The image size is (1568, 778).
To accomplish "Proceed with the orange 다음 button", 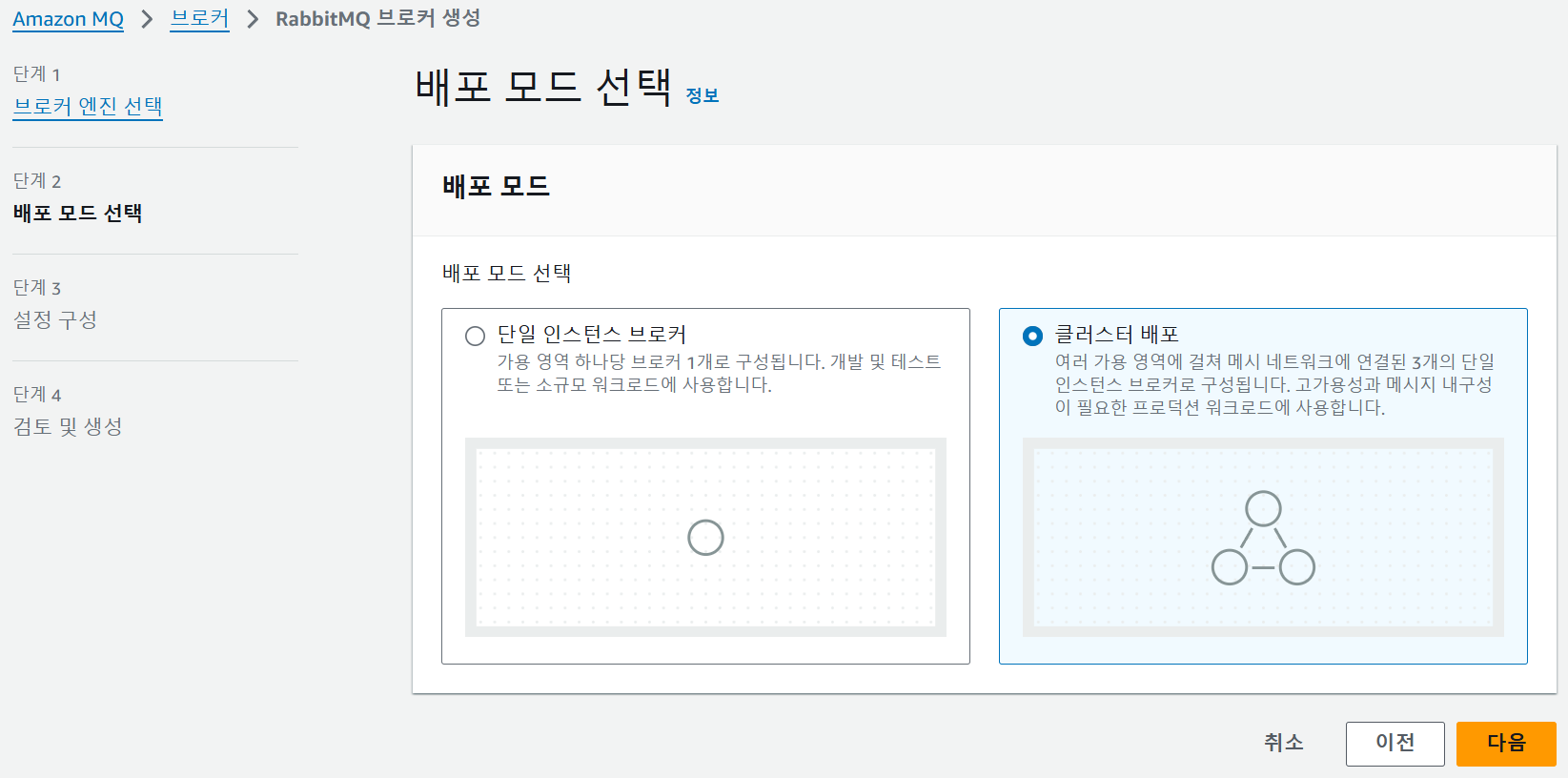I will coord(1505,743).
